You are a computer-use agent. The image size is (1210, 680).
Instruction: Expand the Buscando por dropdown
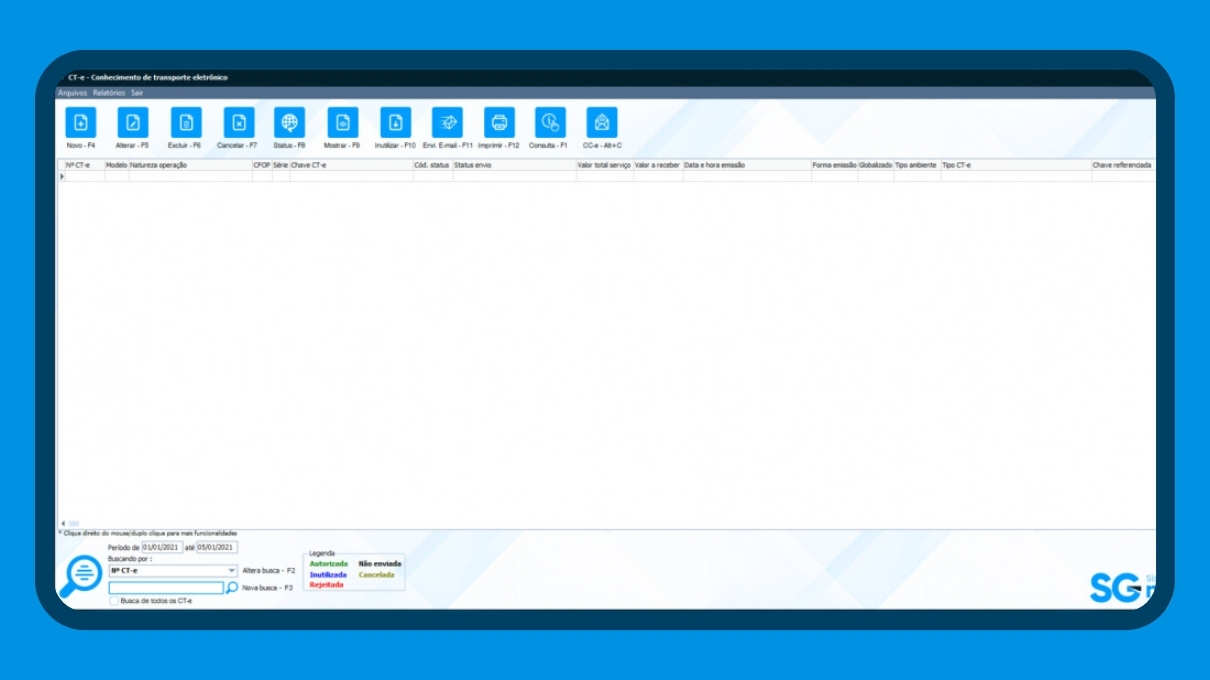[232, 570]
